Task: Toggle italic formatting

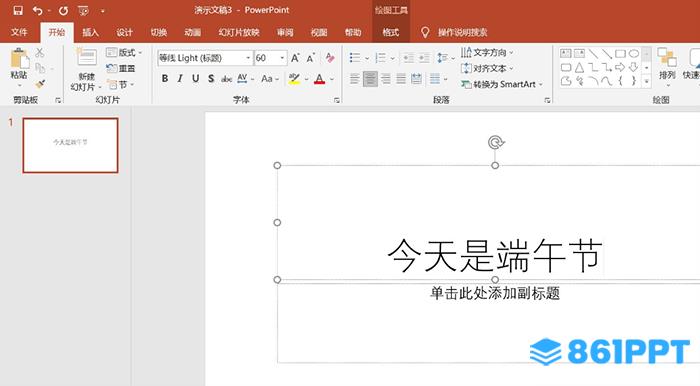Action: pos(180,79)
